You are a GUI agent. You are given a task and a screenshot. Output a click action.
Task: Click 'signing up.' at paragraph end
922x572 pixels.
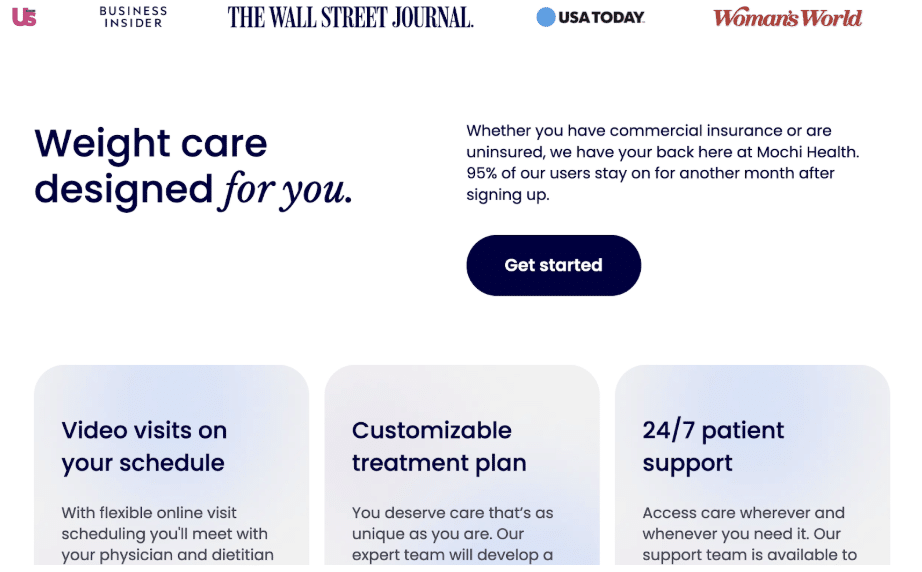[x=507, y=195]
